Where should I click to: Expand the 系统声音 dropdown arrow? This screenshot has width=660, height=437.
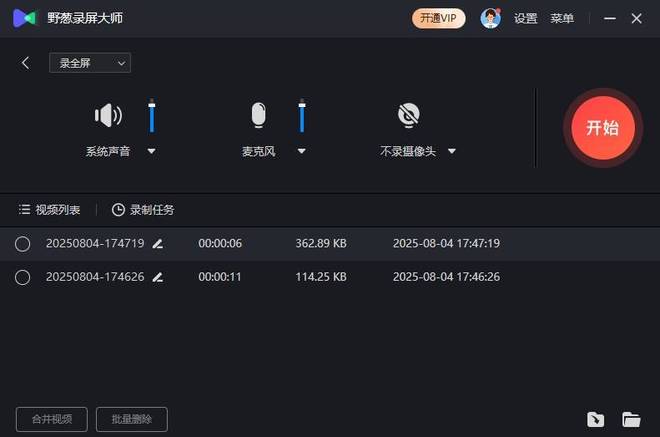click(x=152, y=151)
